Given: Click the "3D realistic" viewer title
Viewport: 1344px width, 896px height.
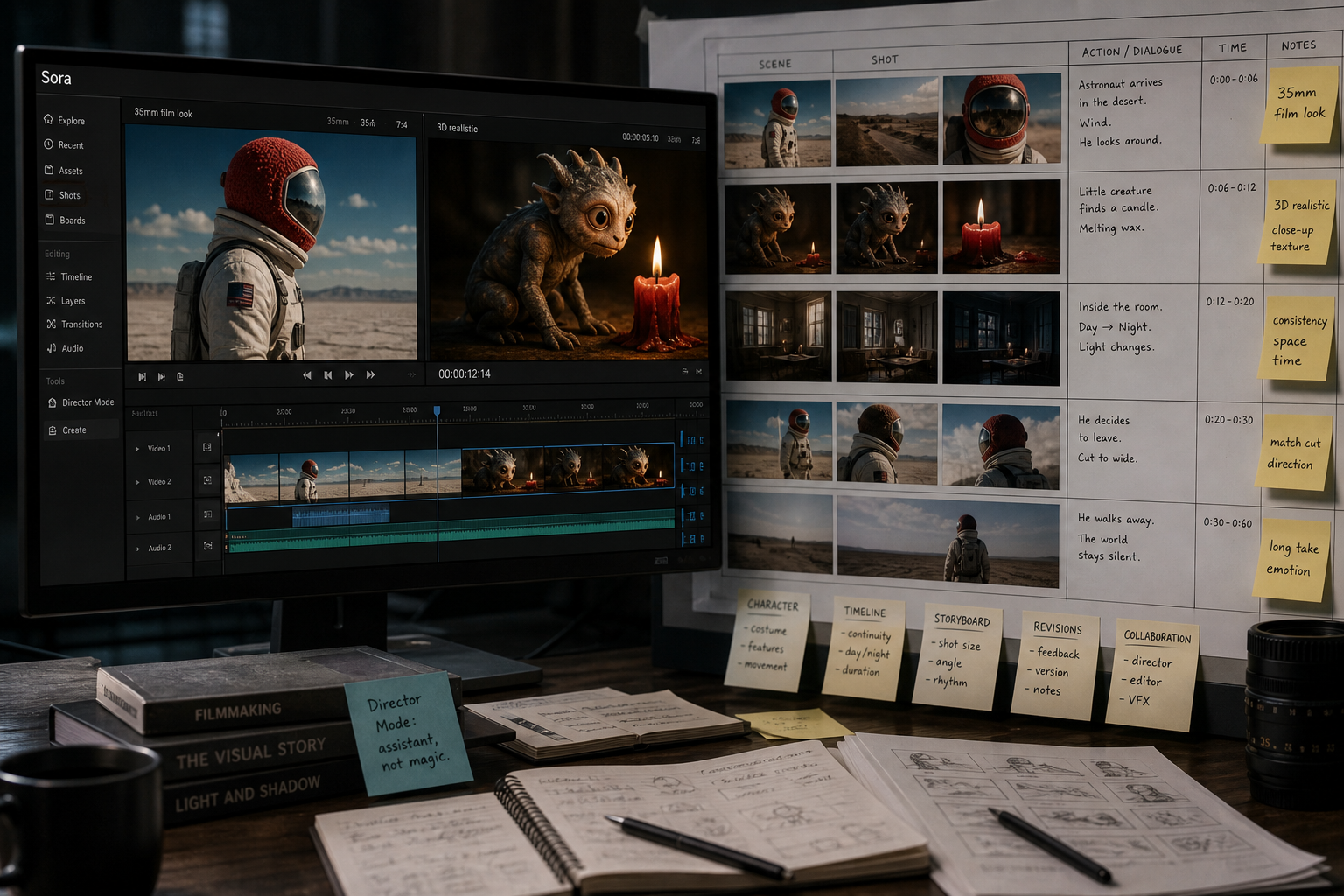Looking at the screenshot, I should 457,128.
